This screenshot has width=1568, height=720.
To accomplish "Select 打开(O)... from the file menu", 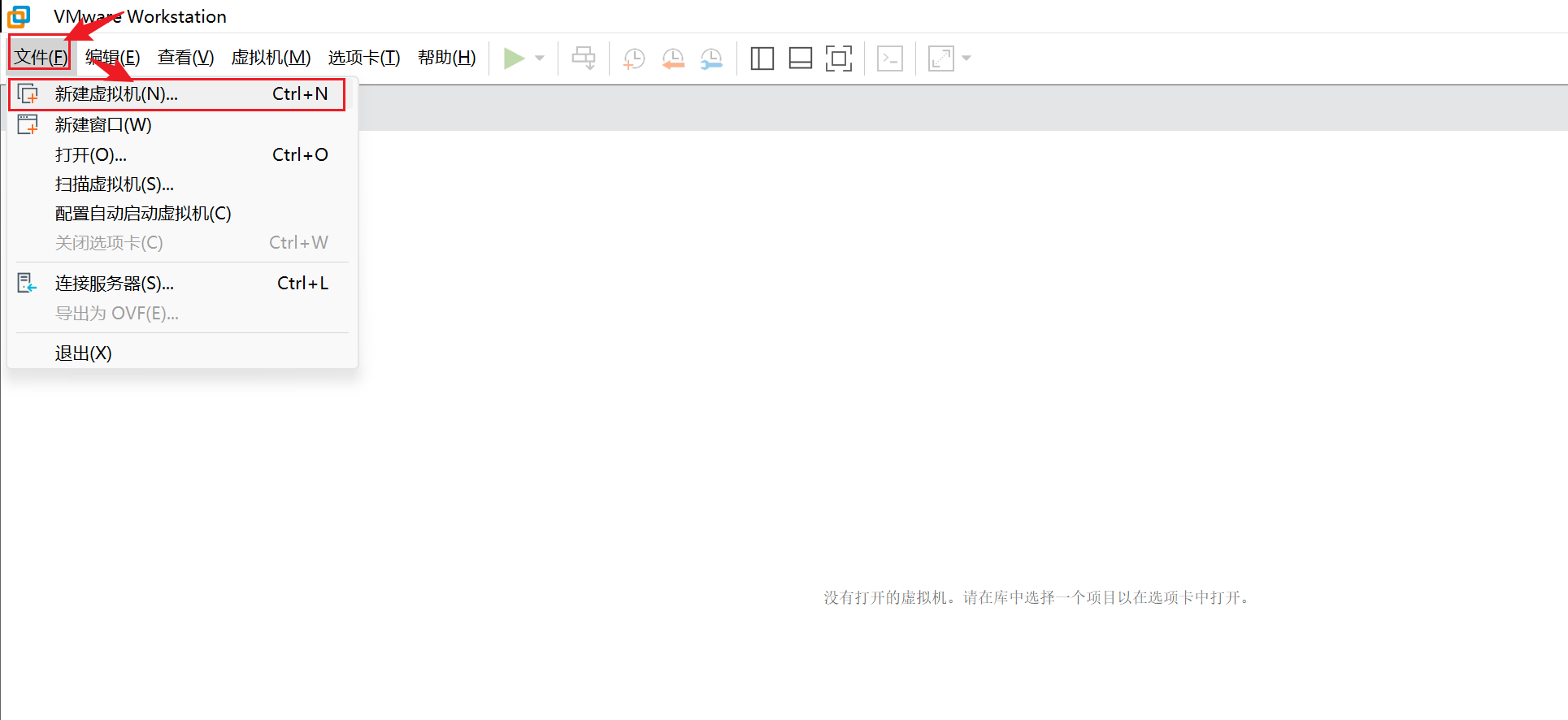I will 183,154.
